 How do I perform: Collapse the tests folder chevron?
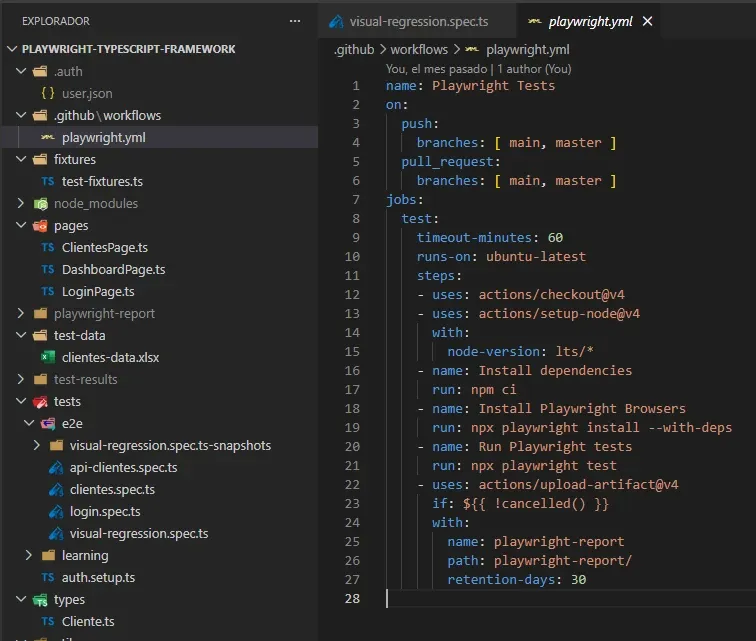click(x=21, y=401)
